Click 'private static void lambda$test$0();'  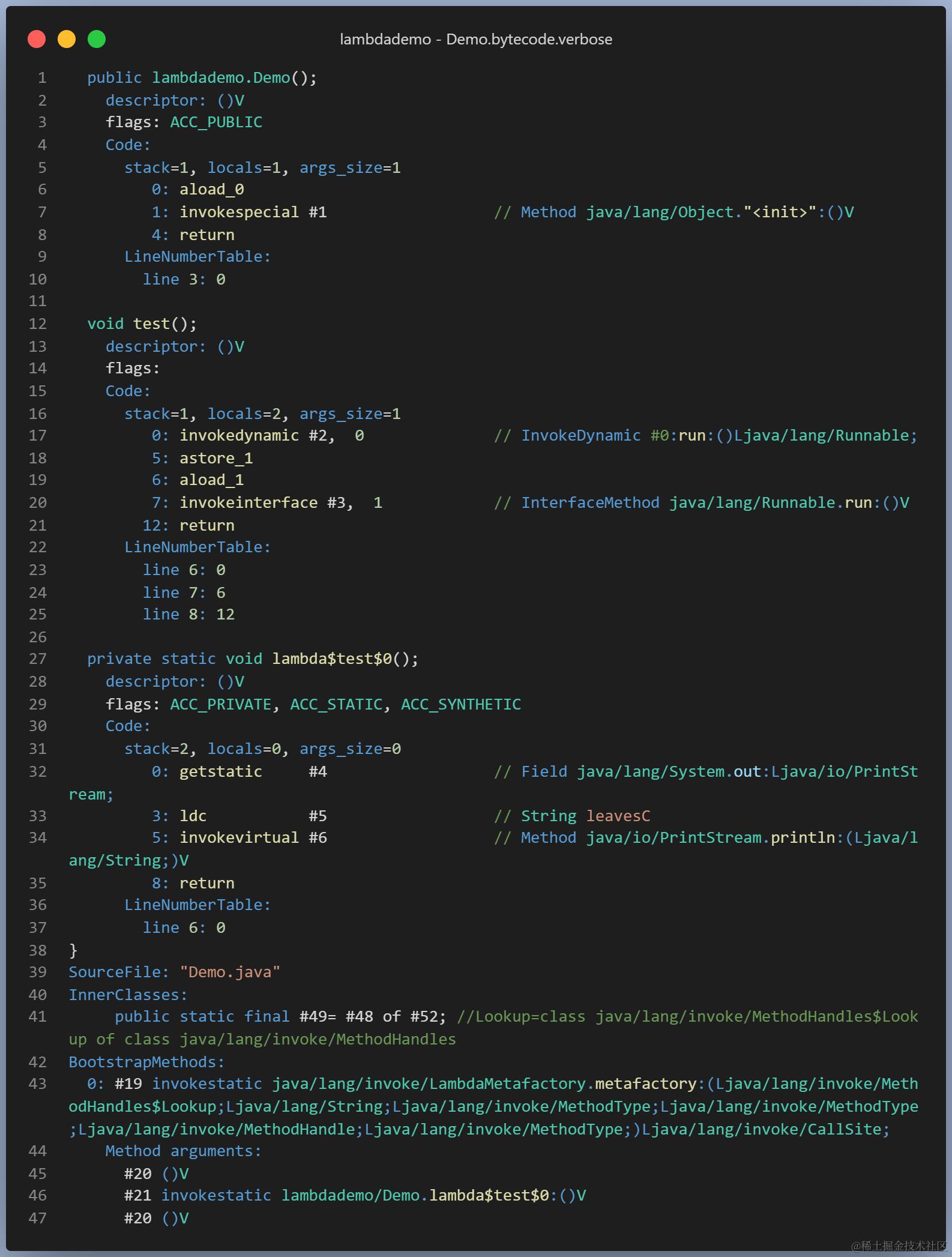(x=253, y=659)
